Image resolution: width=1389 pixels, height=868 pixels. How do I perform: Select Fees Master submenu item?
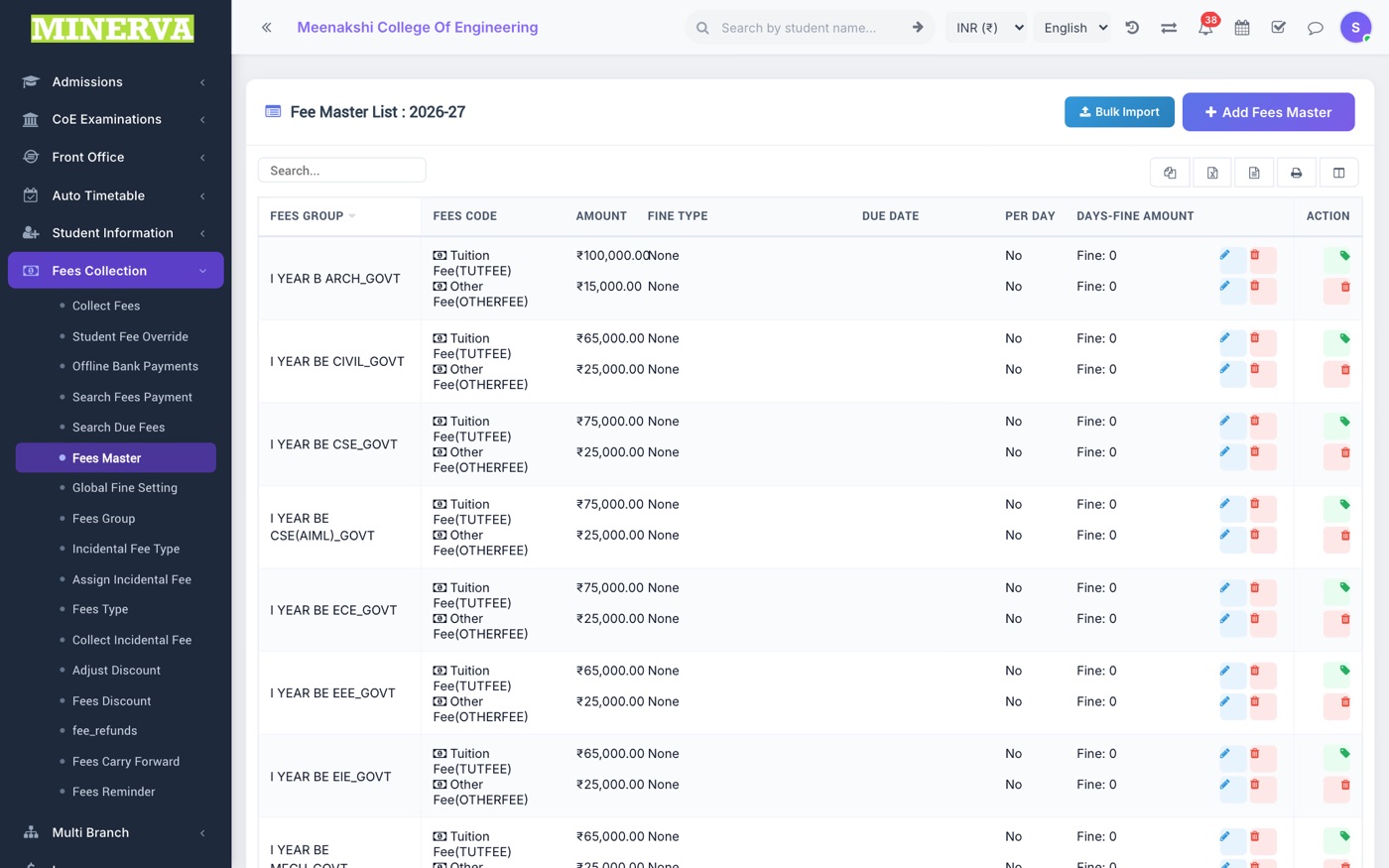(116, 458)
